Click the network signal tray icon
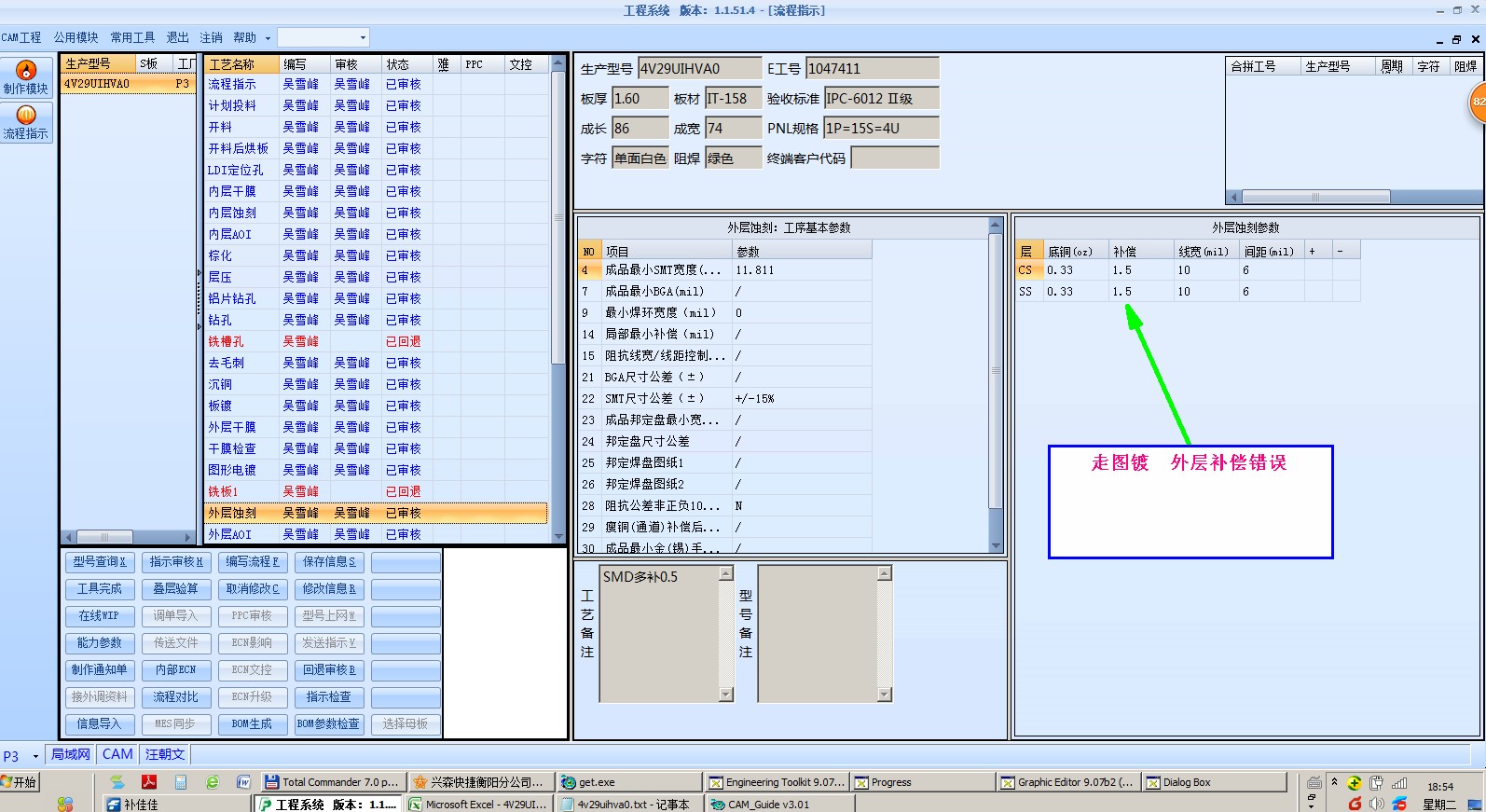 click(1399, 783)
